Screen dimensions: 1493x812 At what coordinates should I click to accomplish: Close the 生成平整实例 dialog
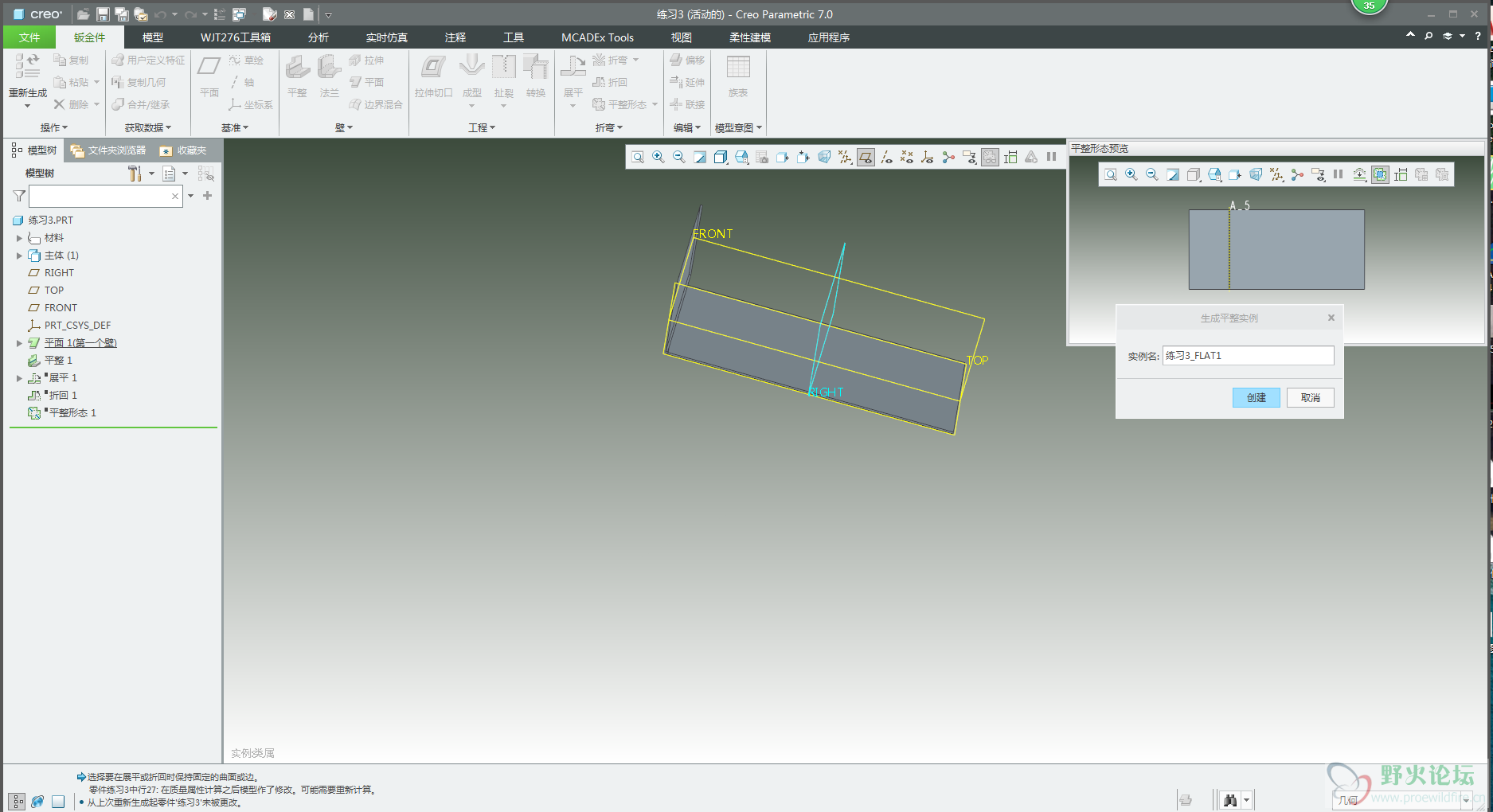click(1331, 318)
